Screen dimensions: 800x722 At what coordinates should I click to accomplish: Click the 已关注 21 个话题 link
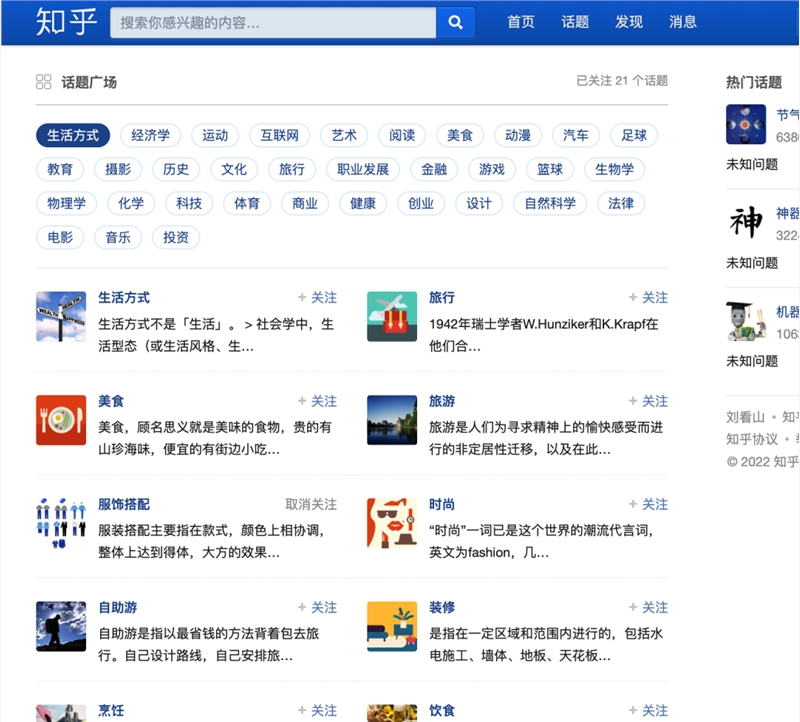(622, 81)
